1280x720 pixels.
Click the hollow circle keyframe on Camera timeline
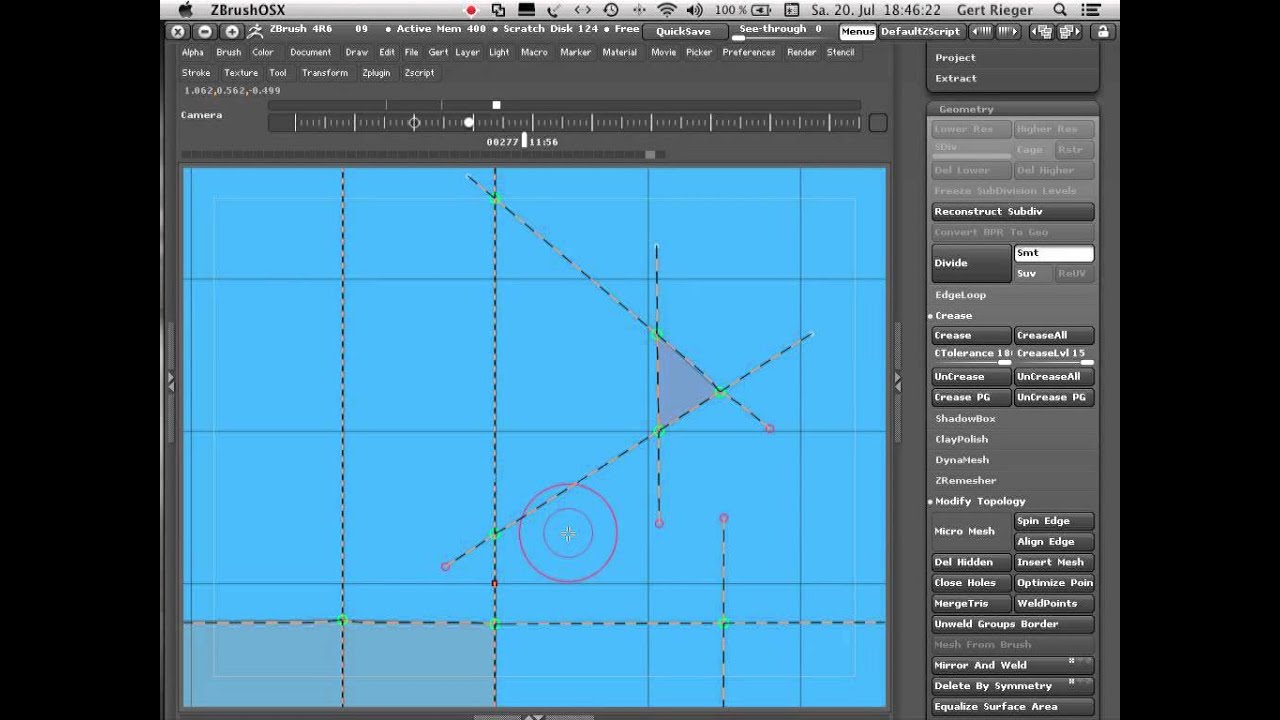[x=415, y=123]
